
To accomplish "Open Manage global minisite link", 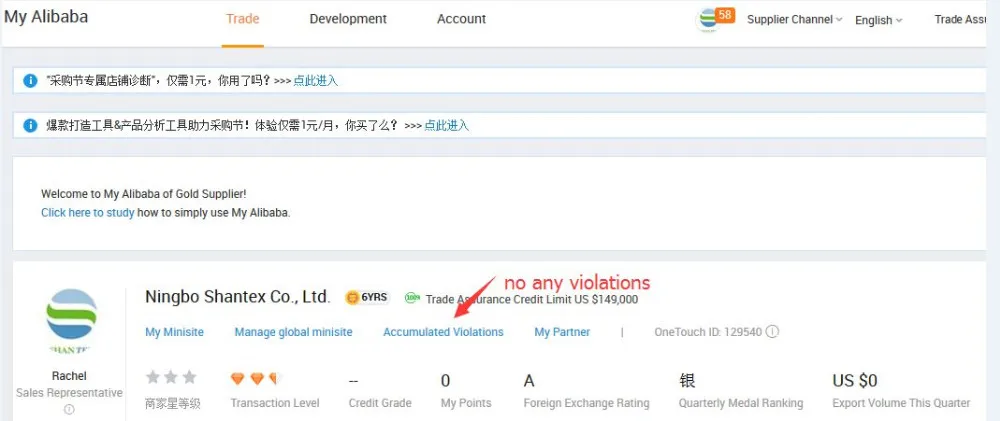I will 293,332.
